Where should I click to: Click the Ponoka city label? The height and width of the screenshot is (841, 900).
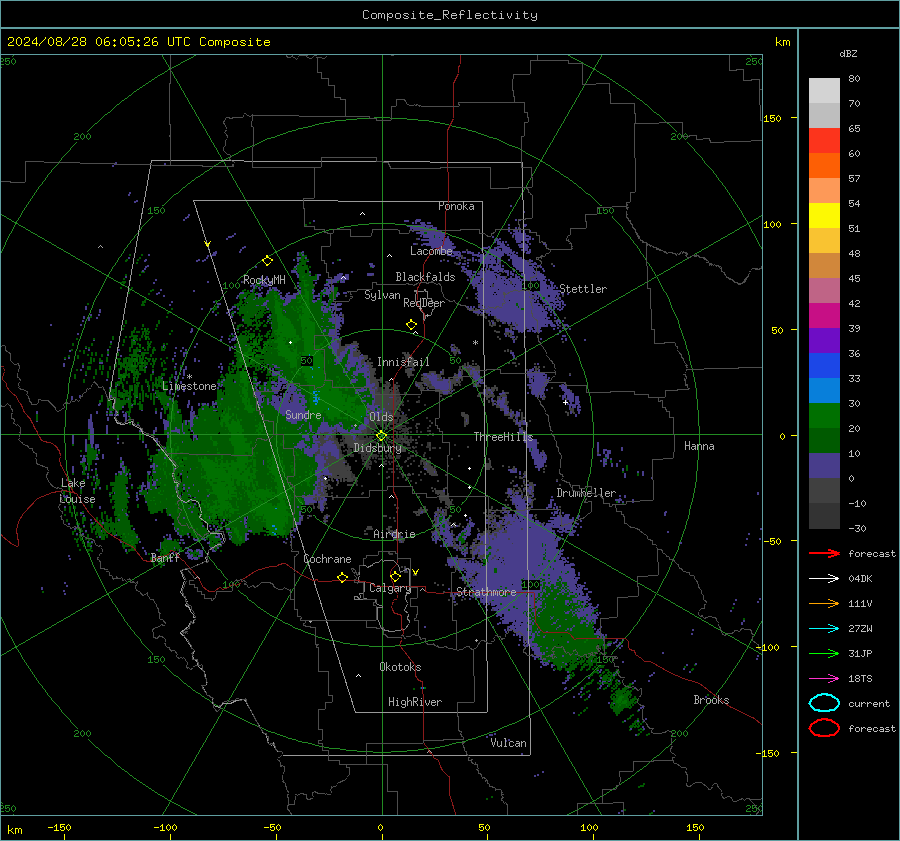click(456, 206)
